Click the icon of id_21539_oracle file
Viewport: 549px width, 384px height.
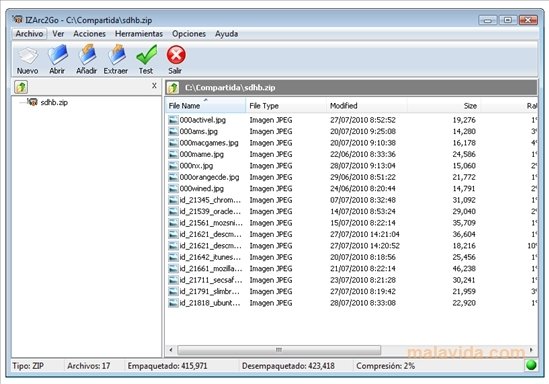point(173,212)
